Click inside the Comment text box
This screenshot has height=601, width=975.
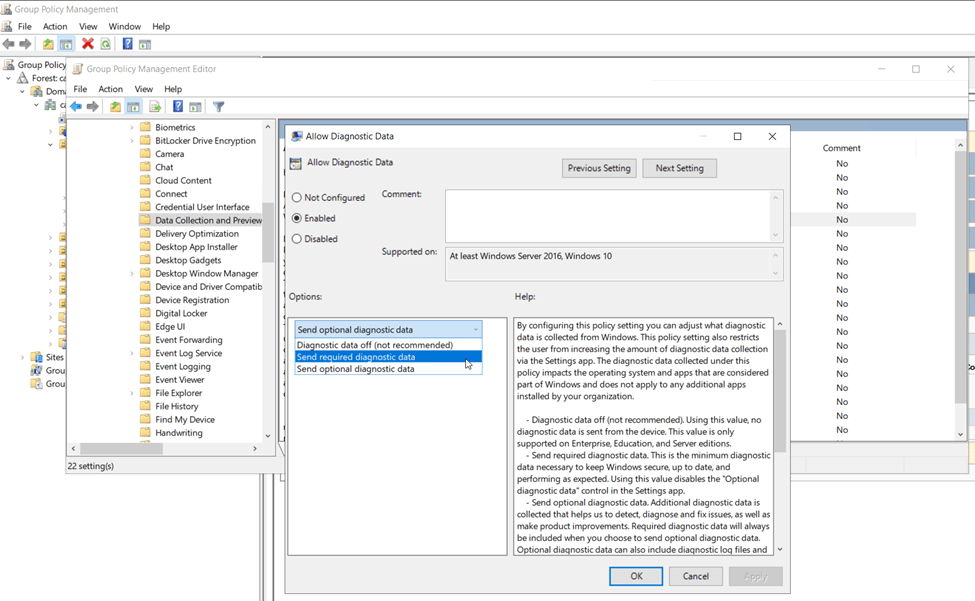click(x=608, y=214)
